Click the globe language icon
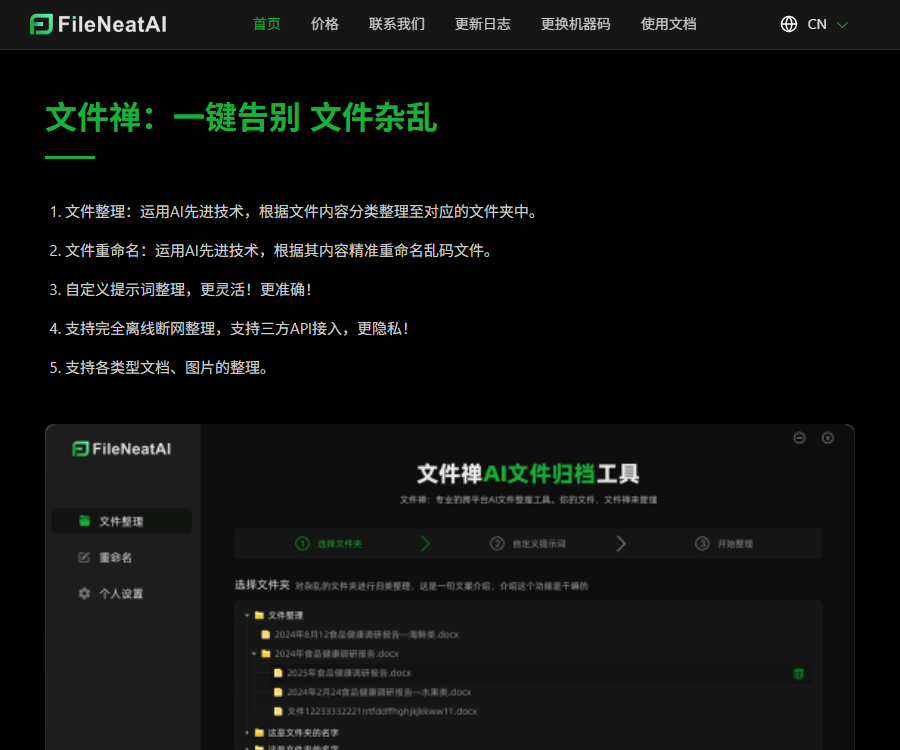 tap(789, 24)
